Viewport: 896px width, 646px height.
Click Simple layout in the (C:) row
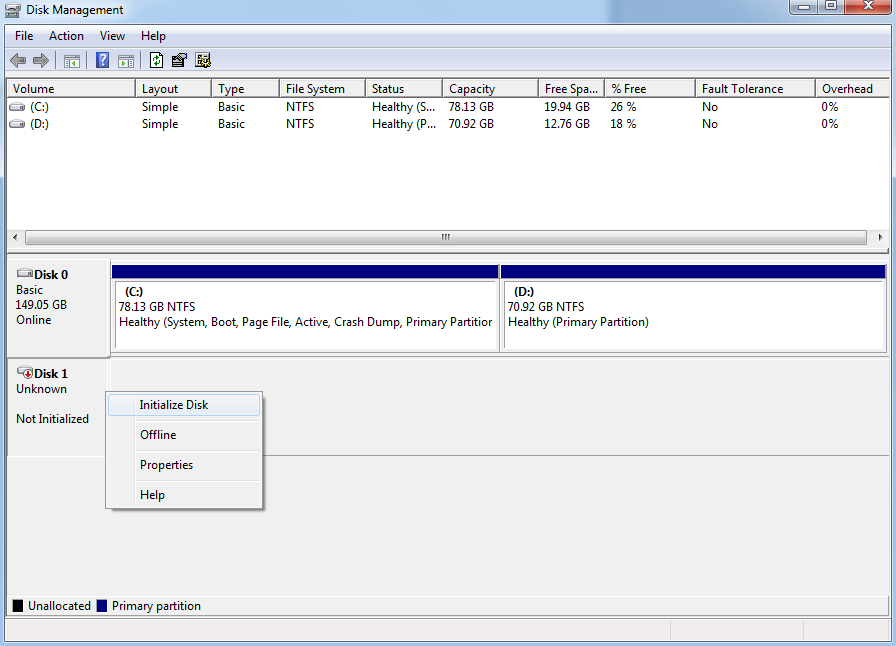pos(160,107)
